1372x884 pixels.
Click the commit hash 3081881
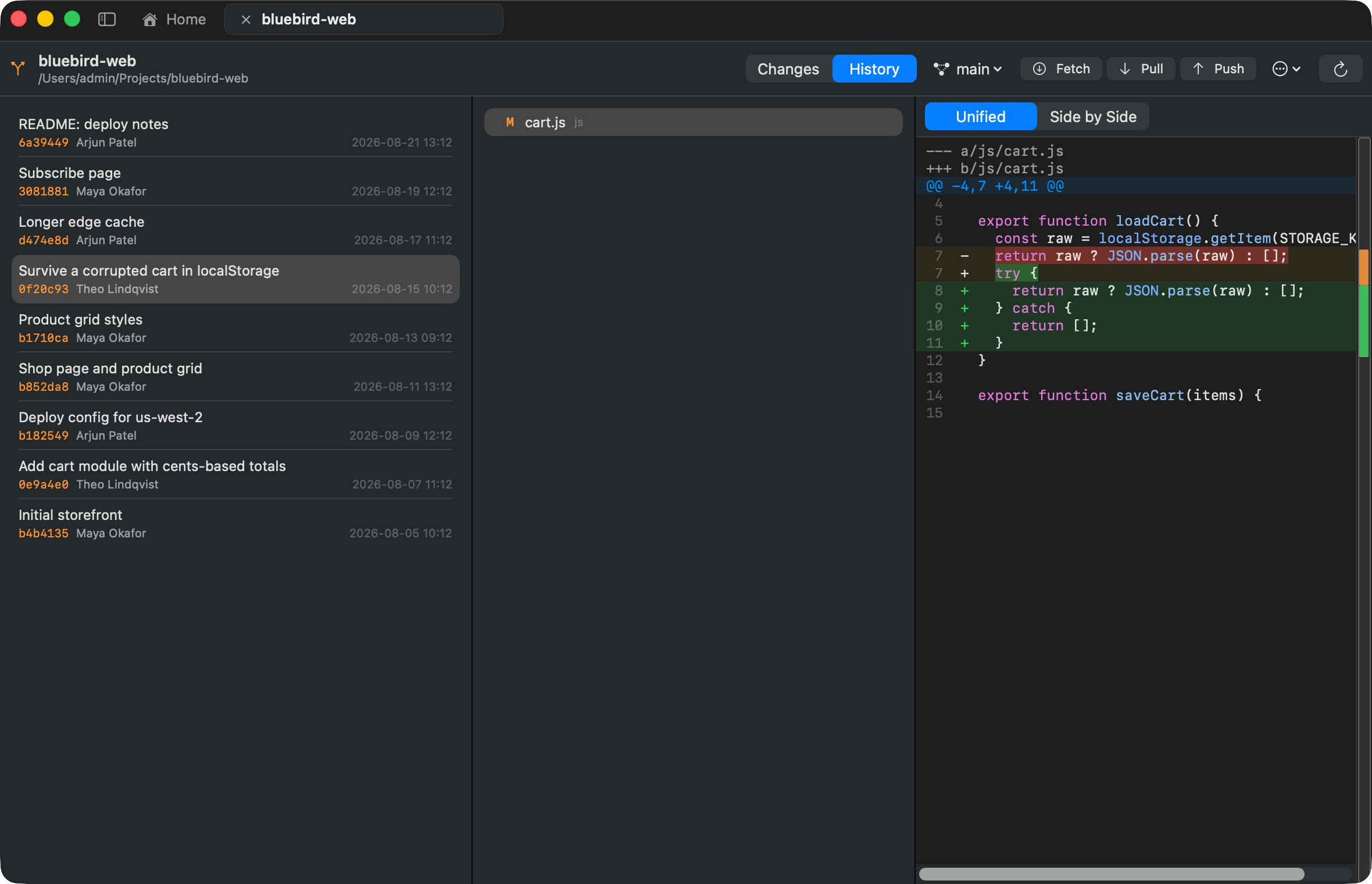coord(44,191)
